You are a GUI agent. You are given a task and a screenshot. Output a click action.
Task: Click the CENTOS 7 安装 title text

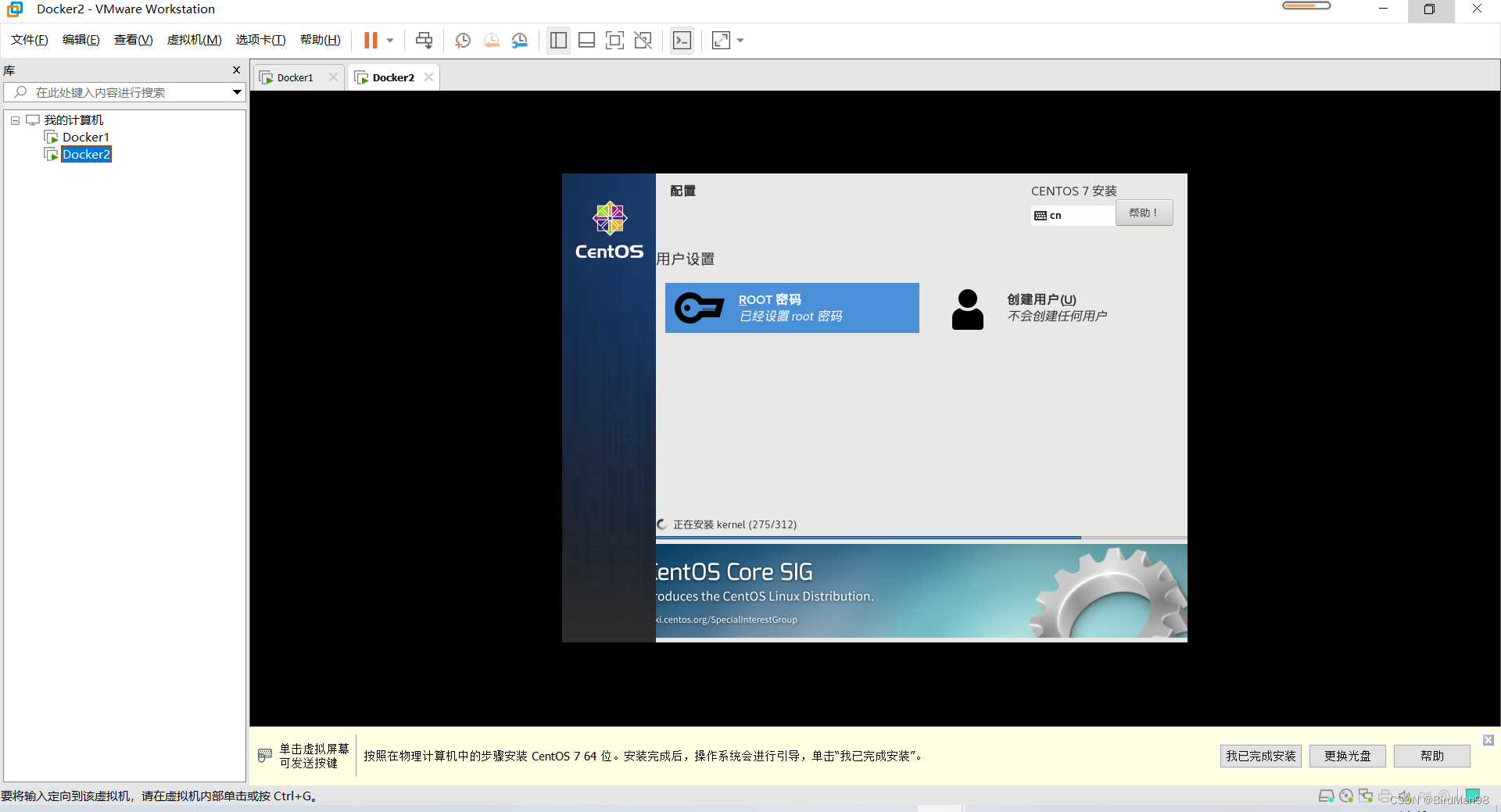(1073, 191)
